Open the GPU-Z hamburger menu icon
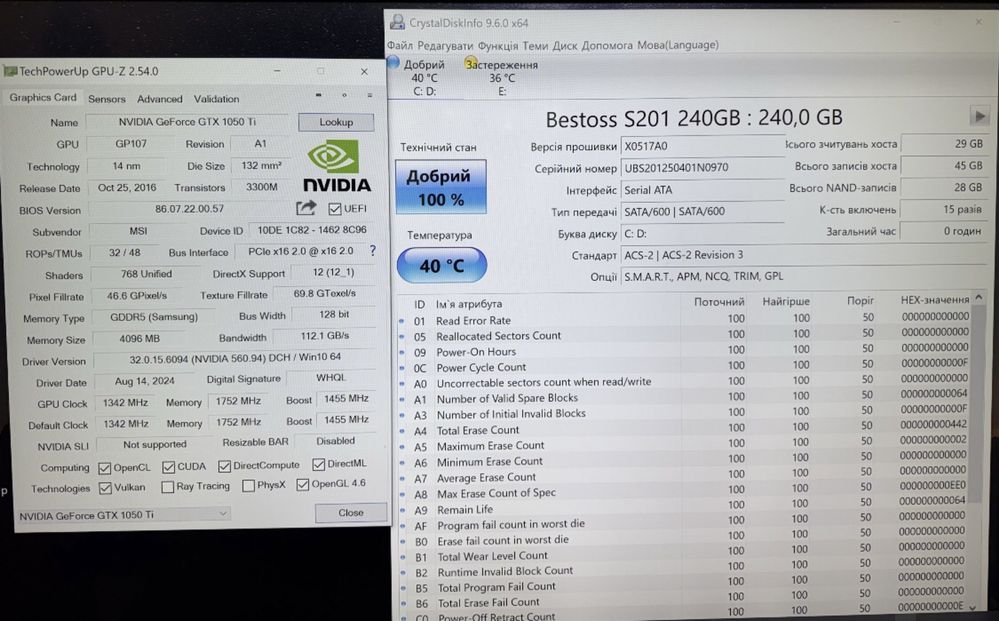 [370, 96]
